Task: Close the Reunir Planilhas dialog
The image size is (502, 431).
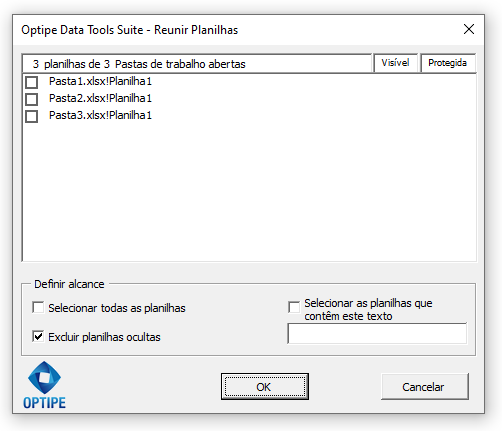Action: click(x=469, y=29)
